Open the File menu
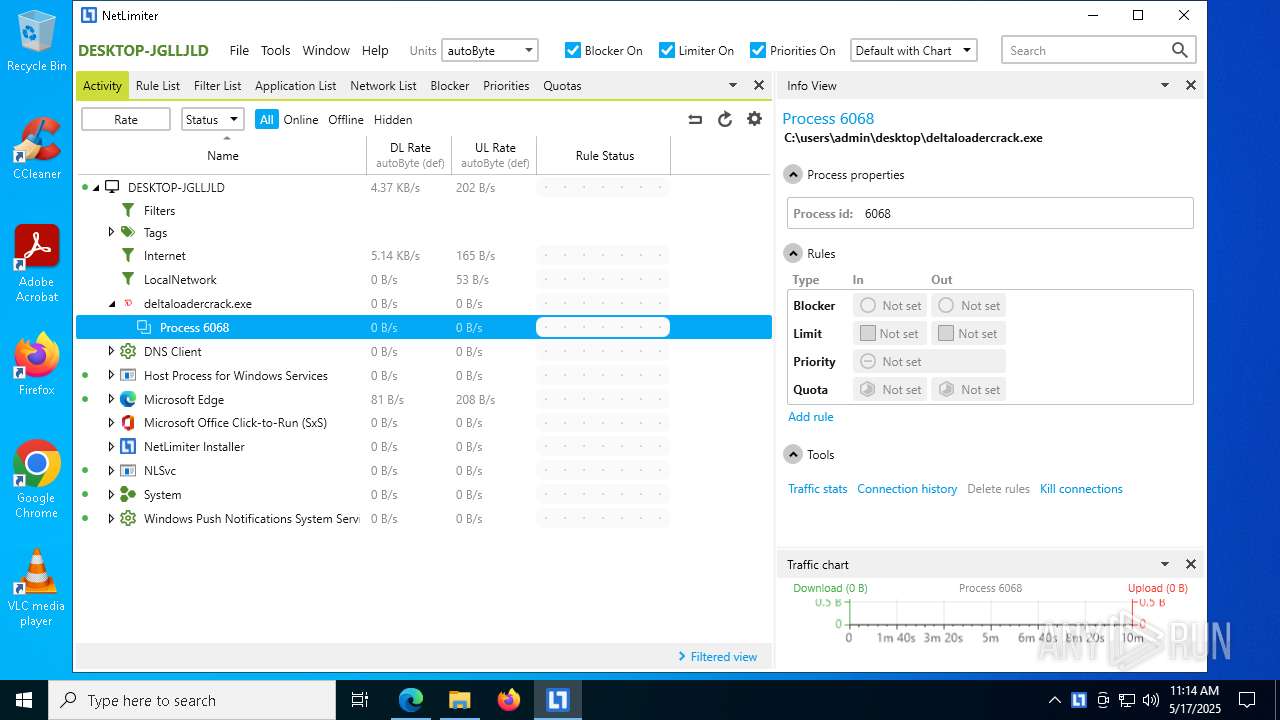Screen dimensions: 1280x720 (239, 50)
